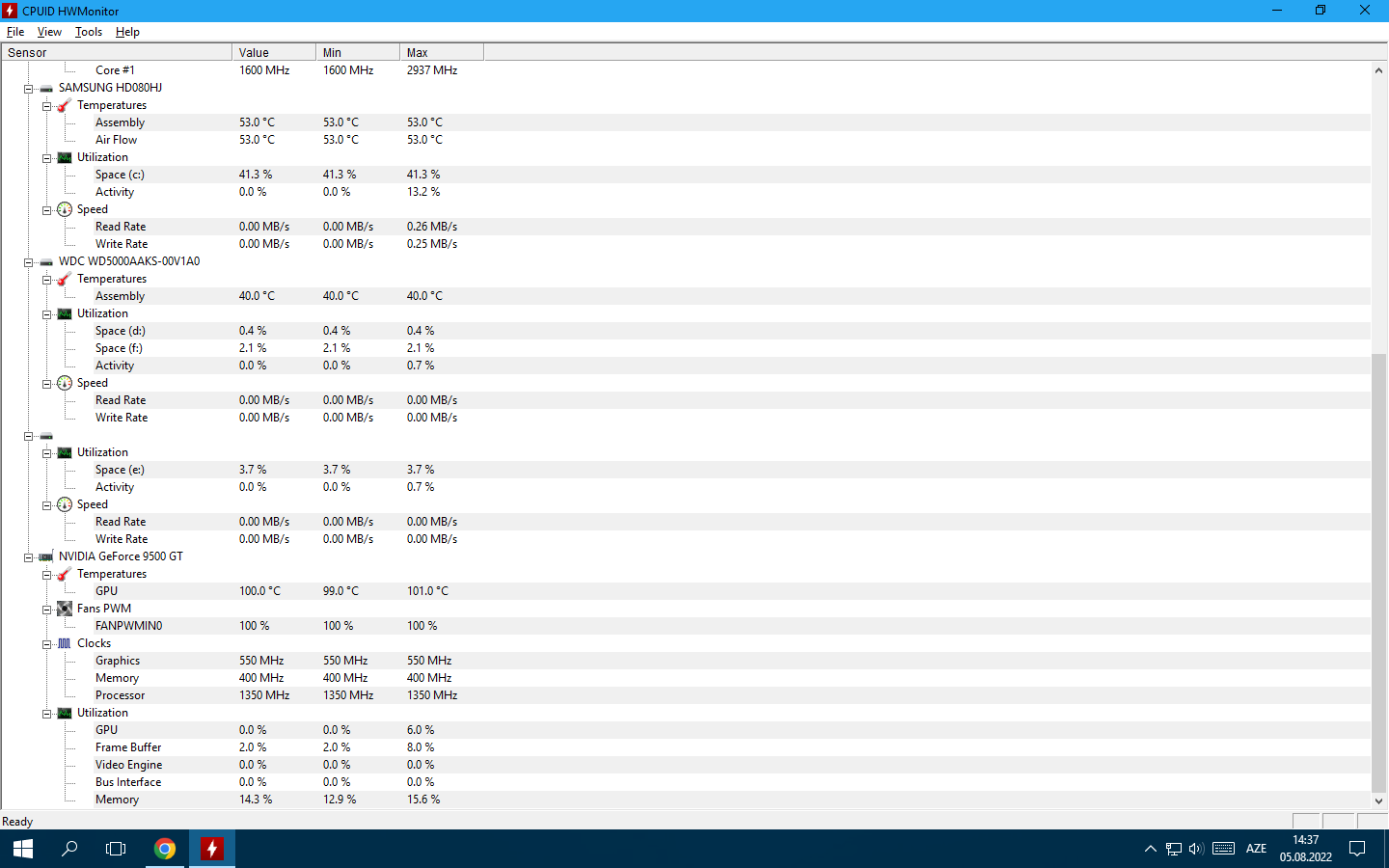Click the Utilization icon above the Space (e:) row
This screenshot has width=1389, height=868.
[x=65, y=452]
